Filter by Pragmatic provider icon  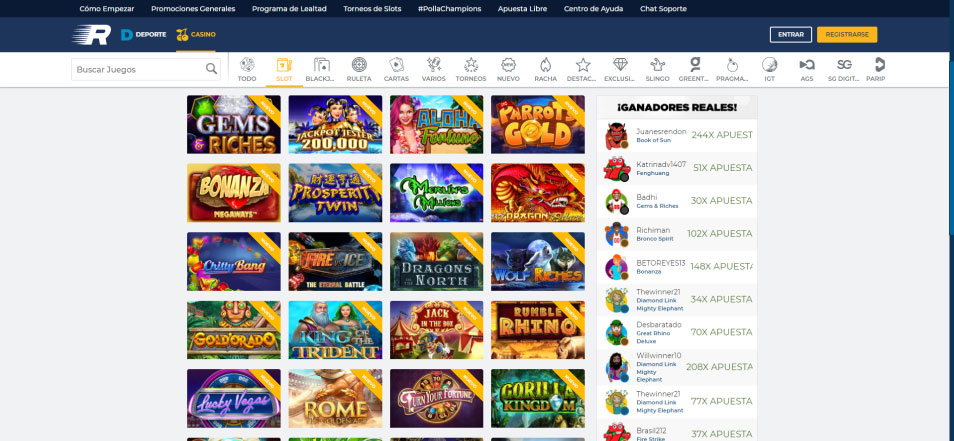tap(732, 65)
